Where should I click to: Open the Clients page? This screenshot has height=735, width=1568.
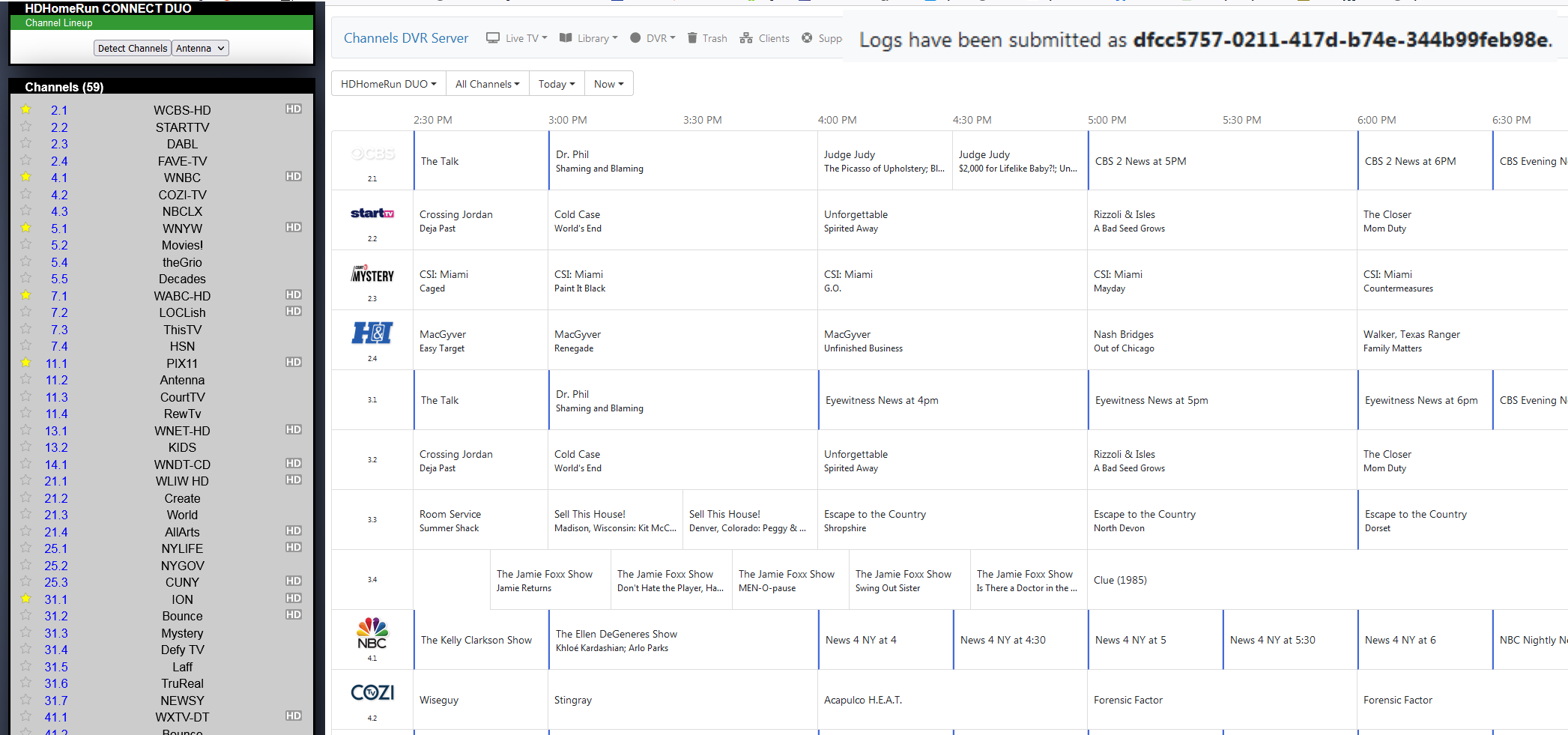[x=765, y=38]
